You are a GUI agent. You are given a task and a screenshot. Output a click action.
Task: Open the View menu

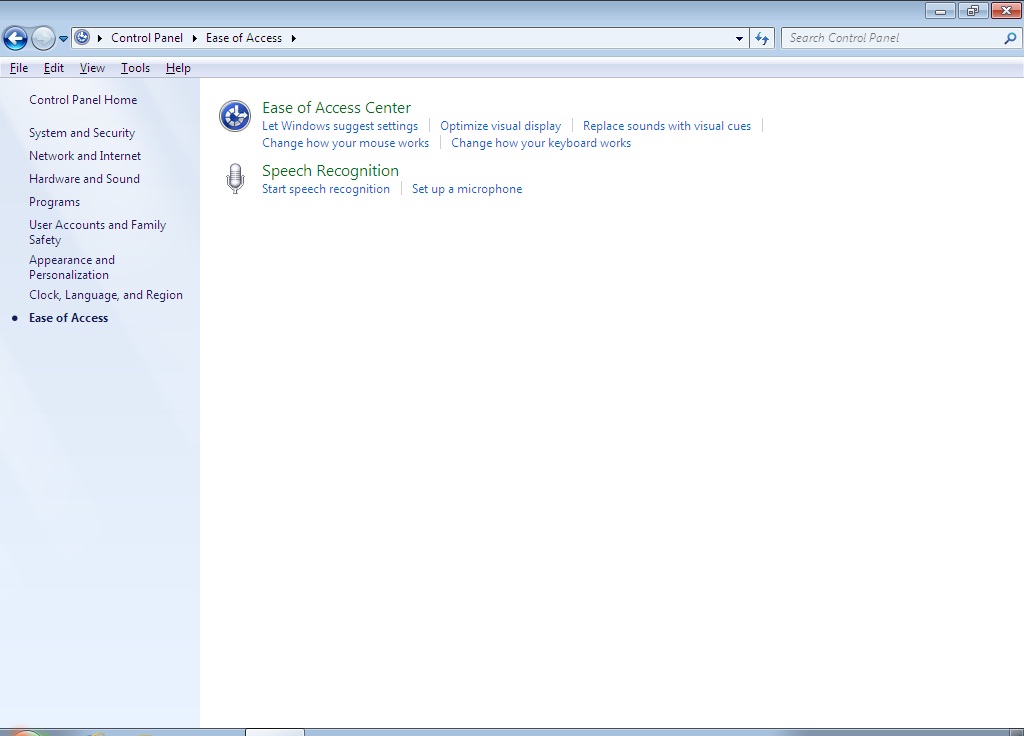(92, 68)
